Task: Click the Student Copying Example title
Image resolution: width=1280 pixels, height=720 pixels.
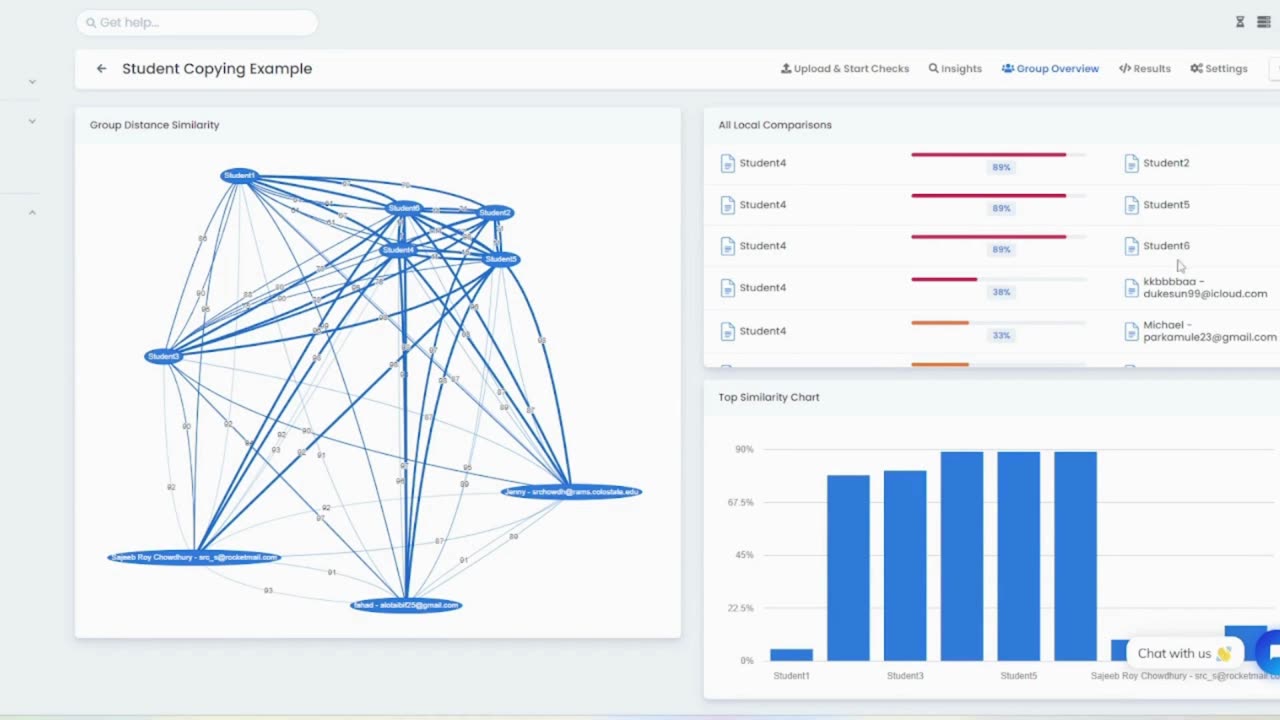Action: (217, 69)
